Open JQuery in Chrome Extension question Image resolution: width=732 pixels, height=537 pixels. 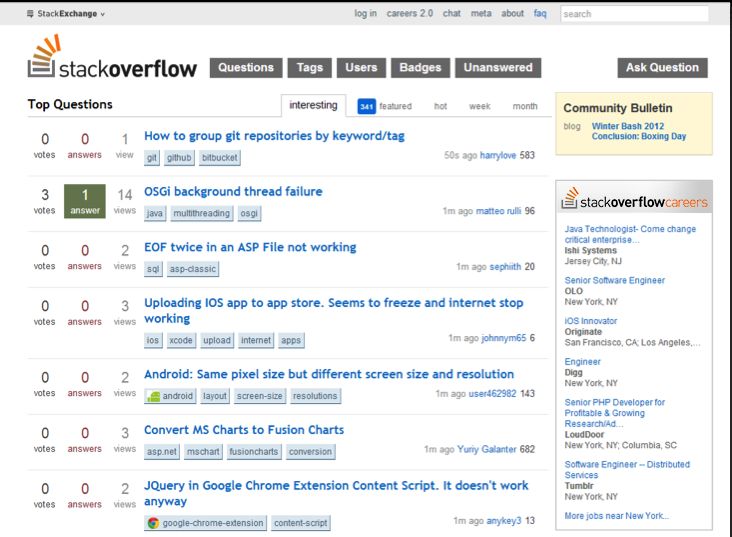(x=336, y=493)
